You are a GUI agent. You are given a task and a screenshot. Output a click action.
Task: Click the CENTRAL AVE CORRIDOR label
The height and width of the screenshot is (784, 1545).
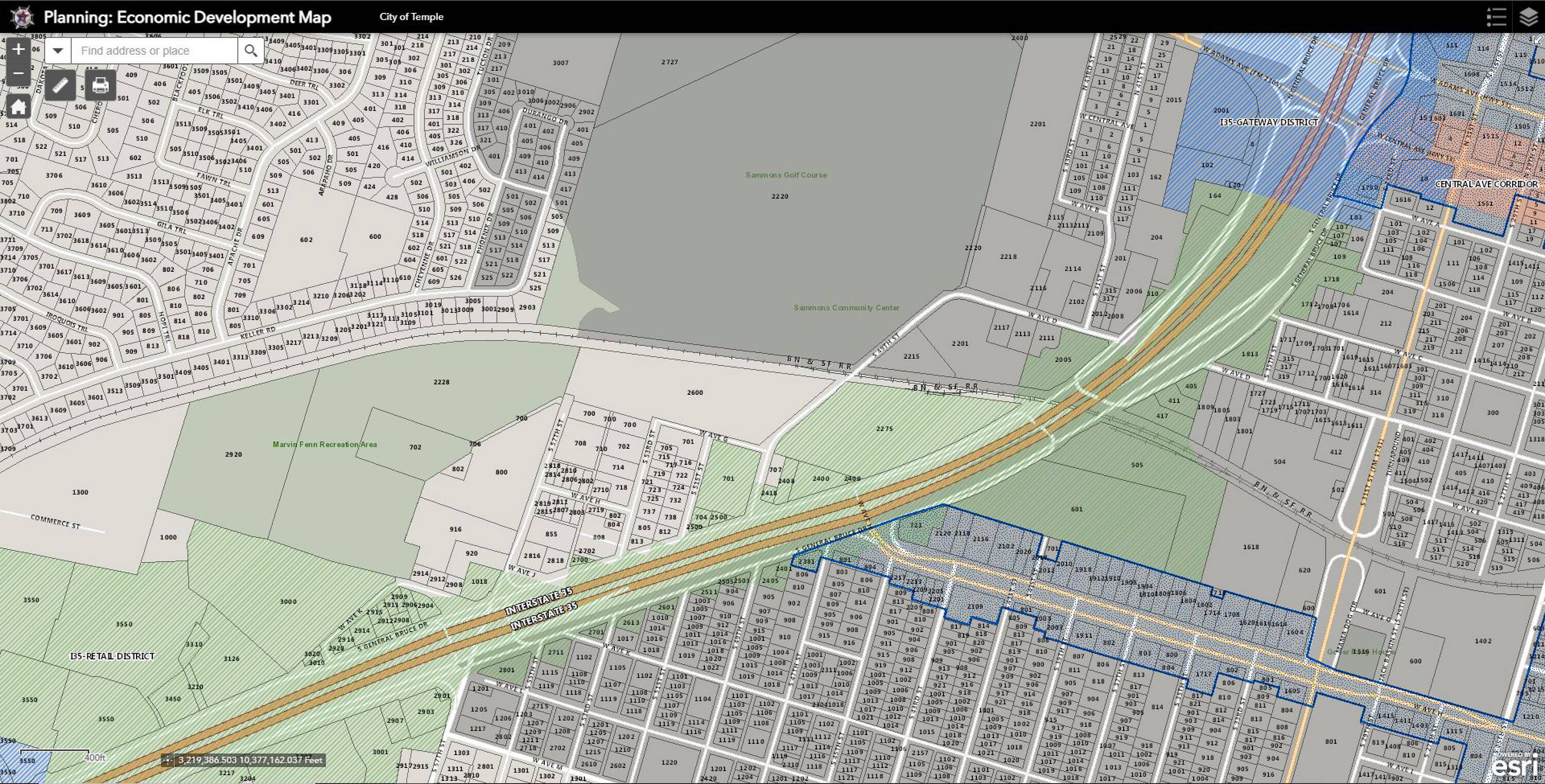click(1486, 184)
